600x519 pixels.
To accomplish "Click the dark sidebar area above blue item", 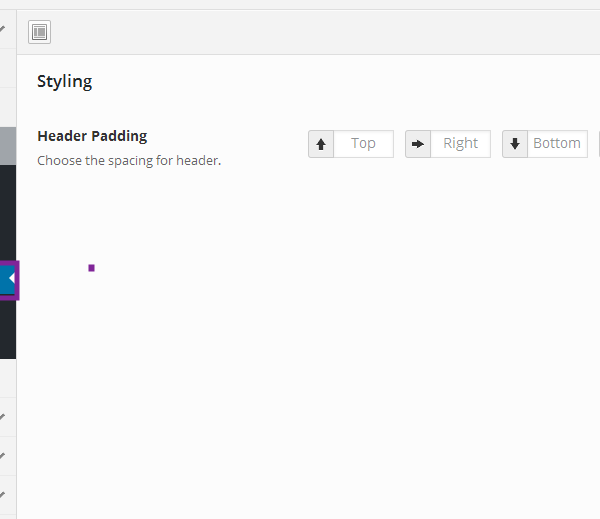I will coord(7,210).
